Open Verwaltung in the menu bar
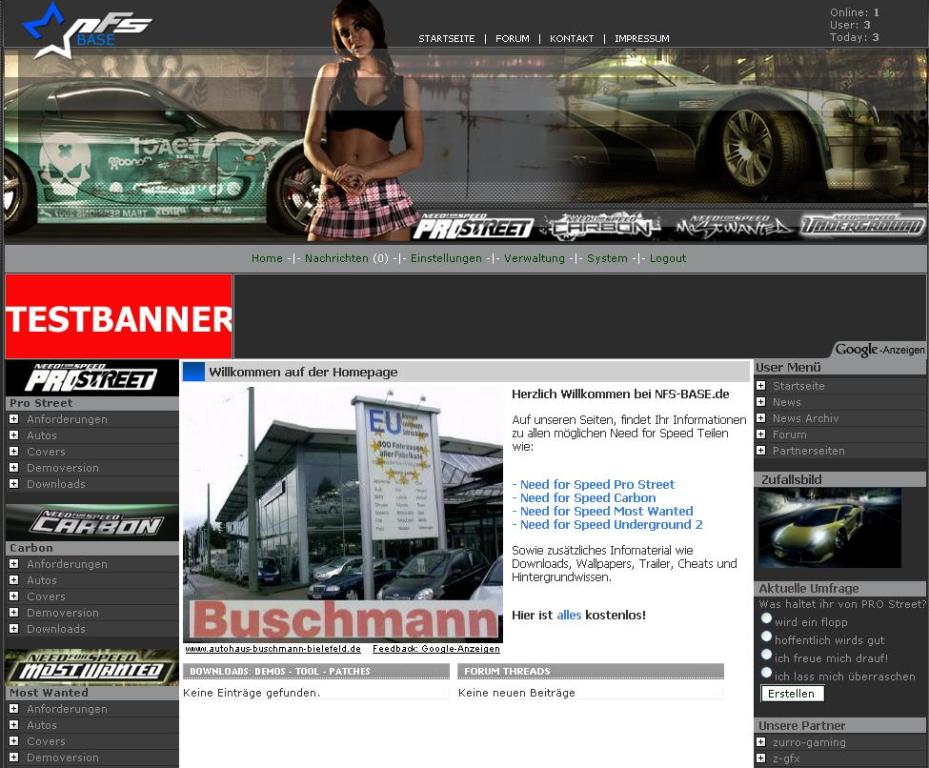Viewport: 929px width, 768px height. tap(534, 258)
